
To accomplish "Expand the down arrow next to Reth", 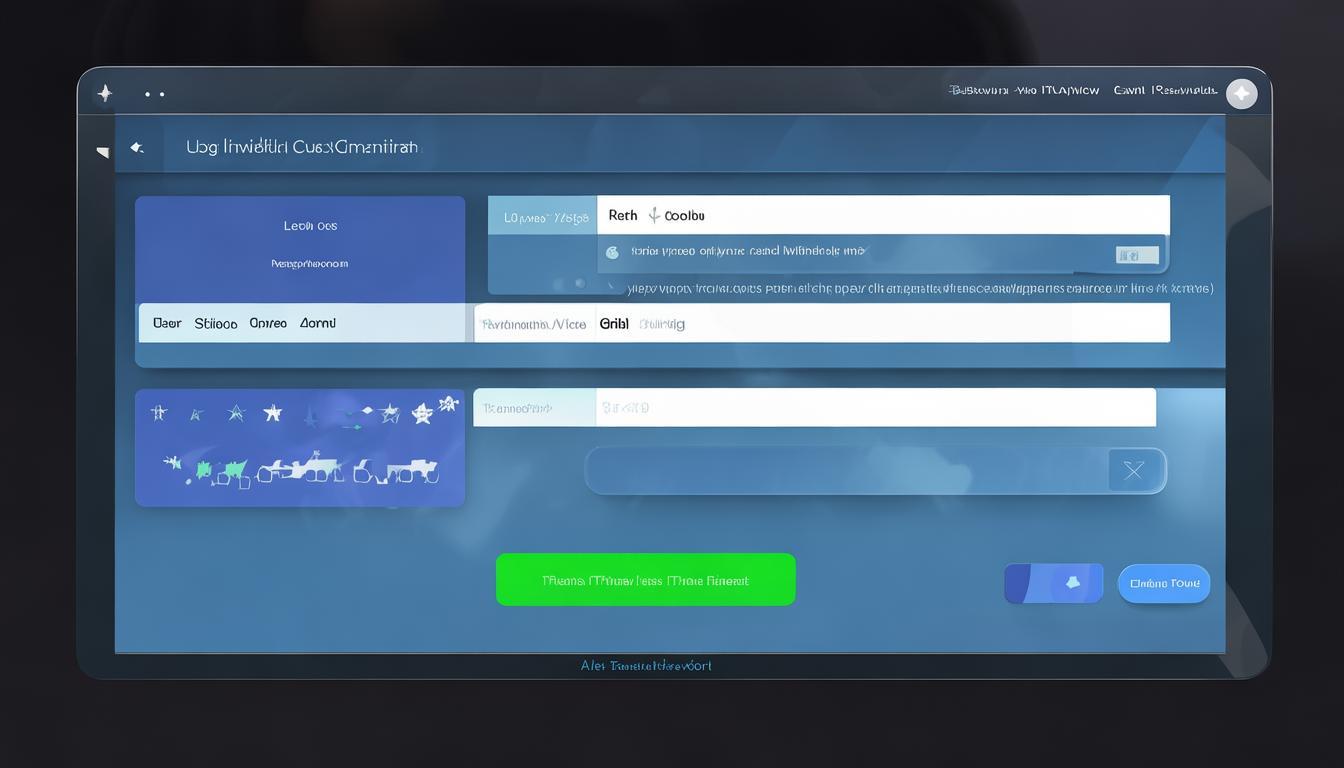I will 654,215.
